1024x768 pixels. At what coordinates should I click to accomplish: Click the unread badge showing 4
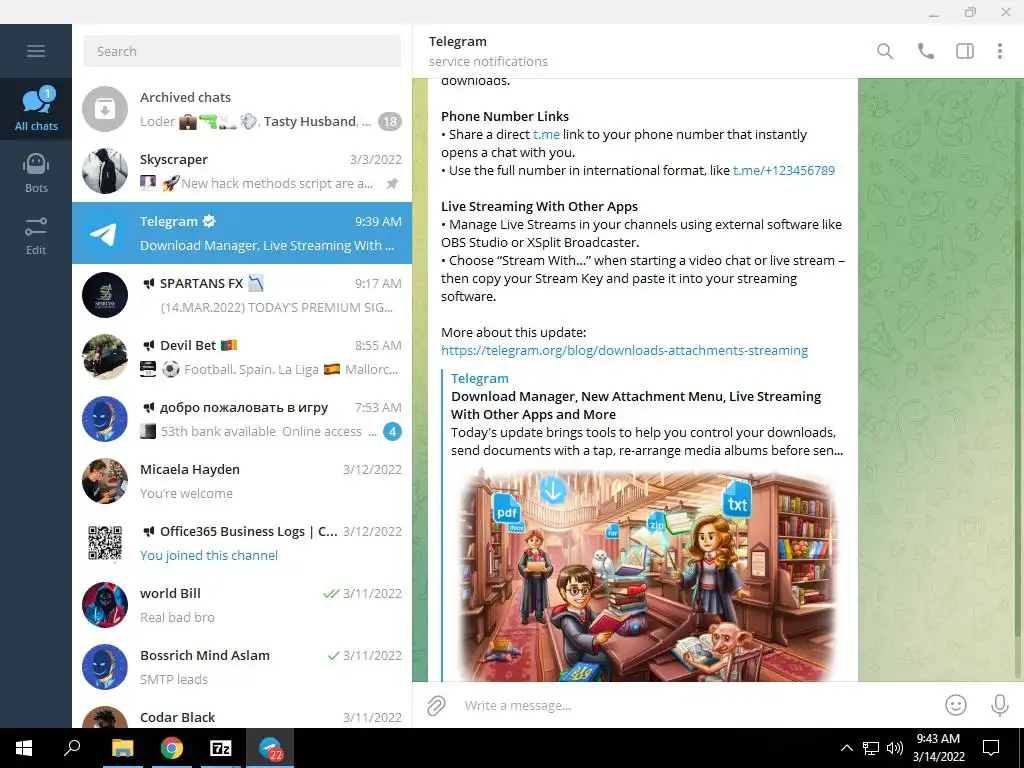pos(392,432)
